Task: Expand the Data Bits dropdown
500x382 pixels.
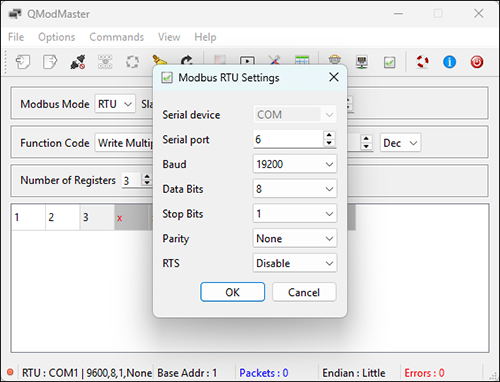Action: (x=295, y=189)
